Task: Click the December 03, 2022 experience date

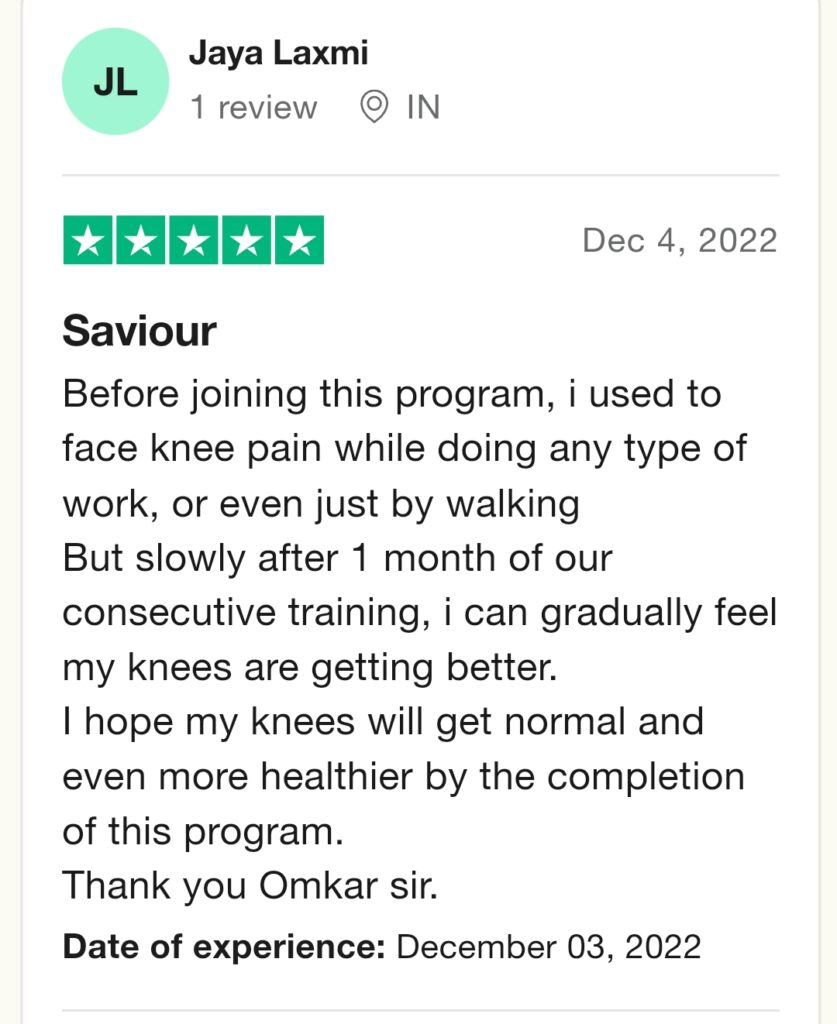Action: point(548,948)
